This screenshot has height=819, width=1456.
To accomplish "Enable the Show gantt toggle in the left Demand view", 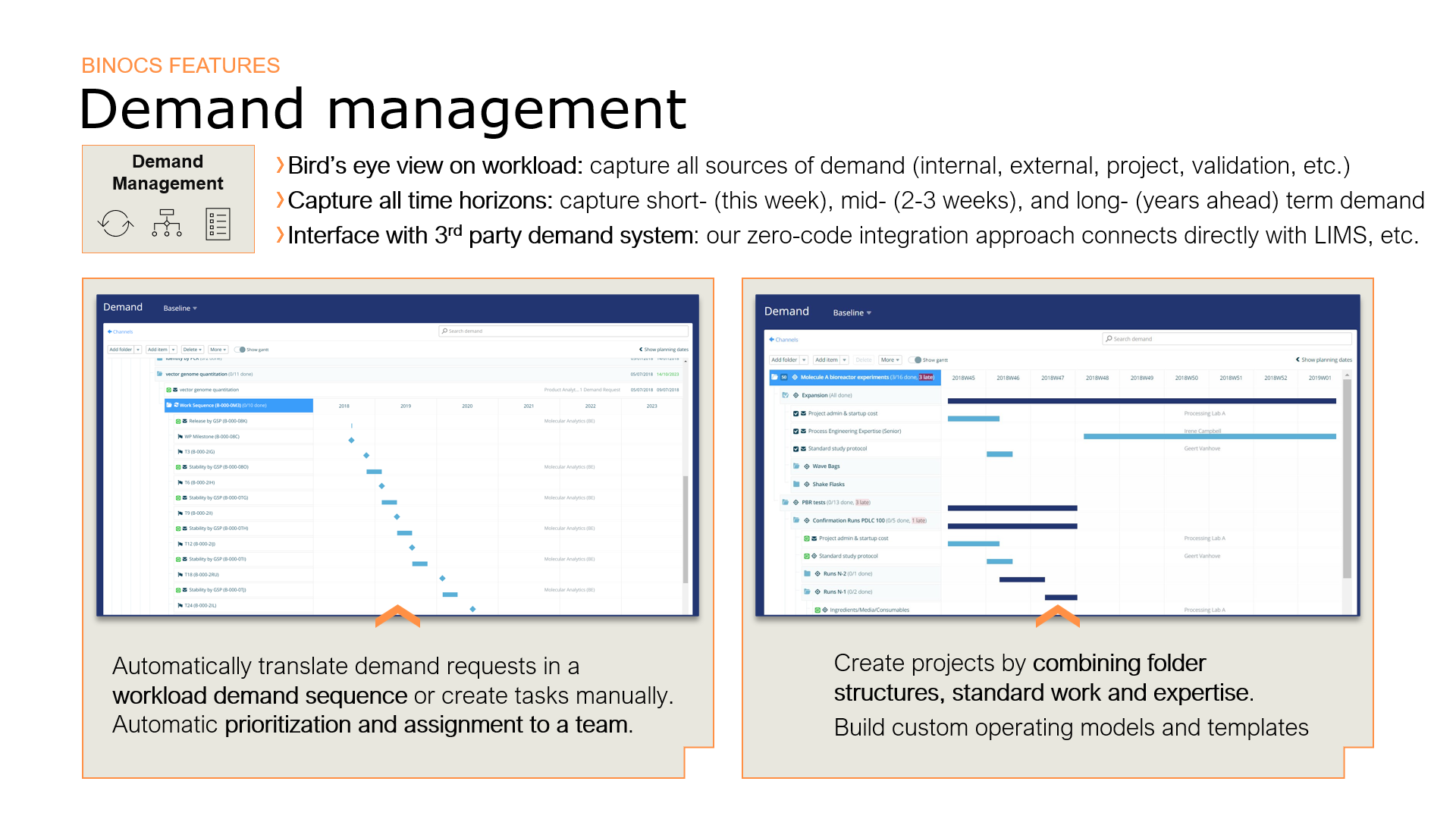I will coord(240,349).
